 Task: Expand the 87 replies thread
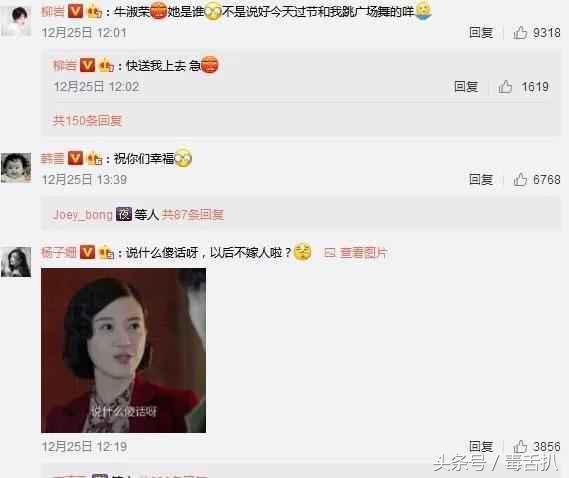coord(192,215)
